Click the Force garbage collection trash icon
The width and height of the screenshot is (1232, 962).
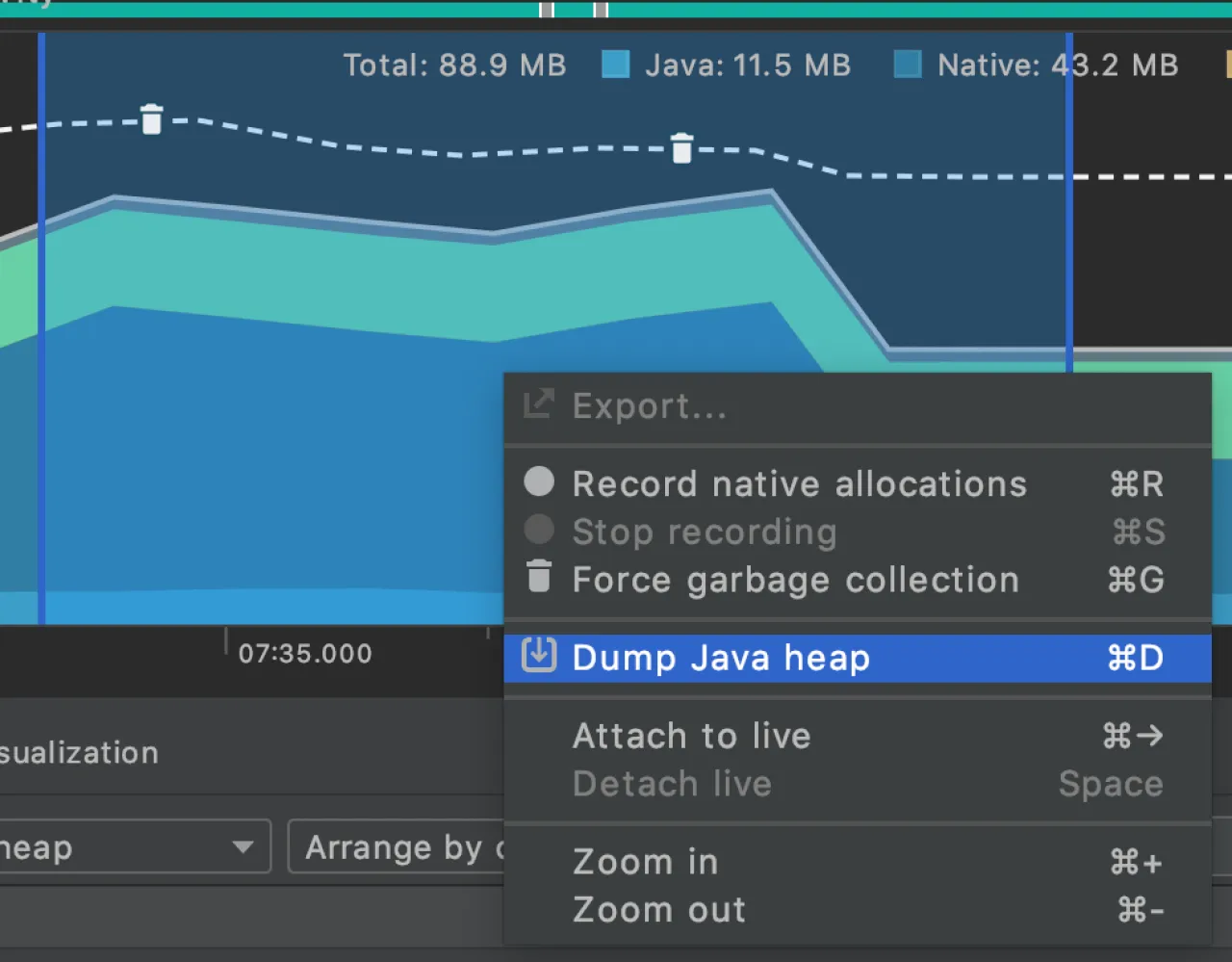click(539, 576)
